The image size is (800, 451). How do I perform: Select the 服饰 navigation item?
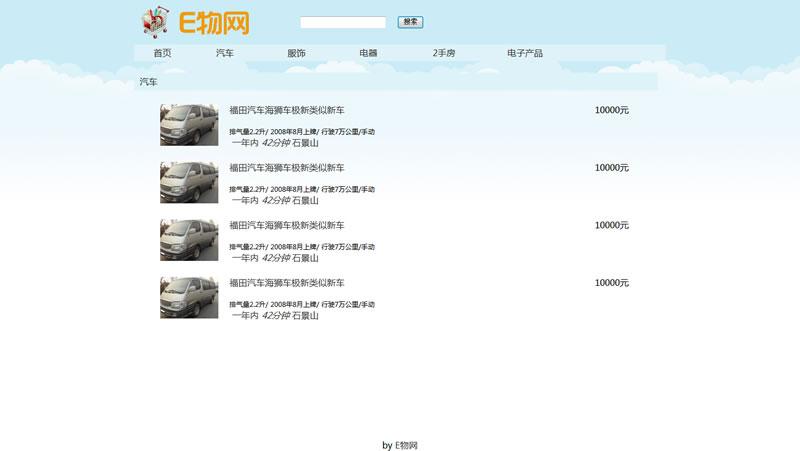pos(296,53)
